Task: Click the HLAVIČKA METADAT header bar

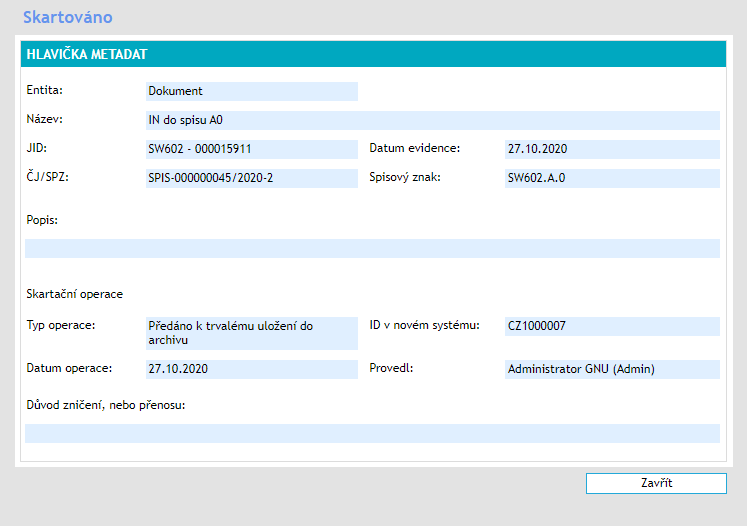Action: point(372,55)
